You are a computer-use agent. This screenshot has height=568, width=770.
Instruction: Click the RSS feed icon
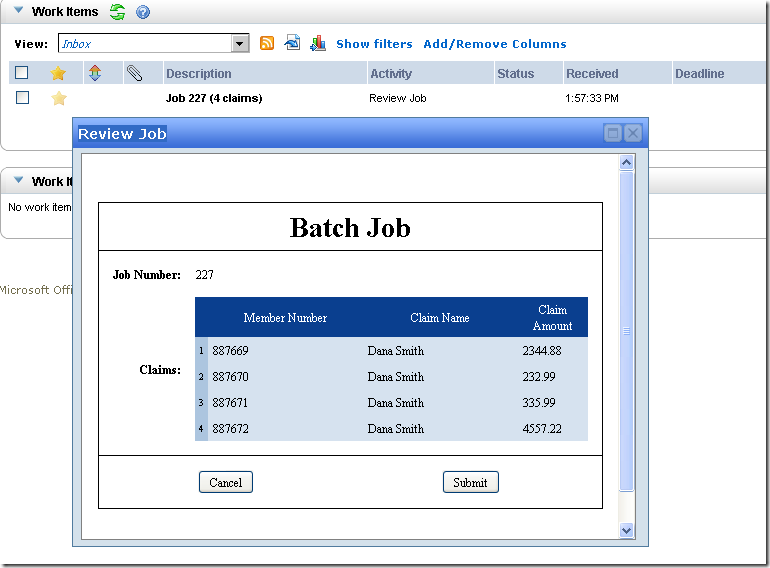267,43
